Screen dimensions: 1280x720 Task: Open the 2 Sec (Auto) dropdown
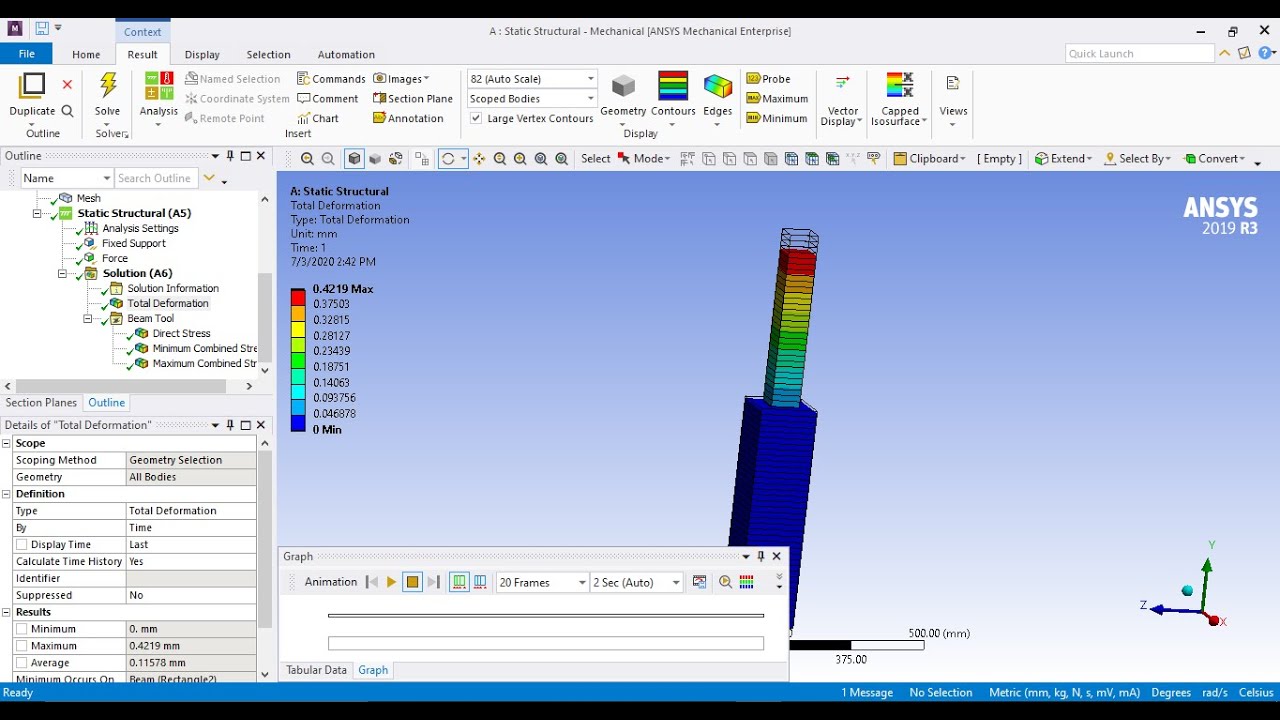click(637, 582)
